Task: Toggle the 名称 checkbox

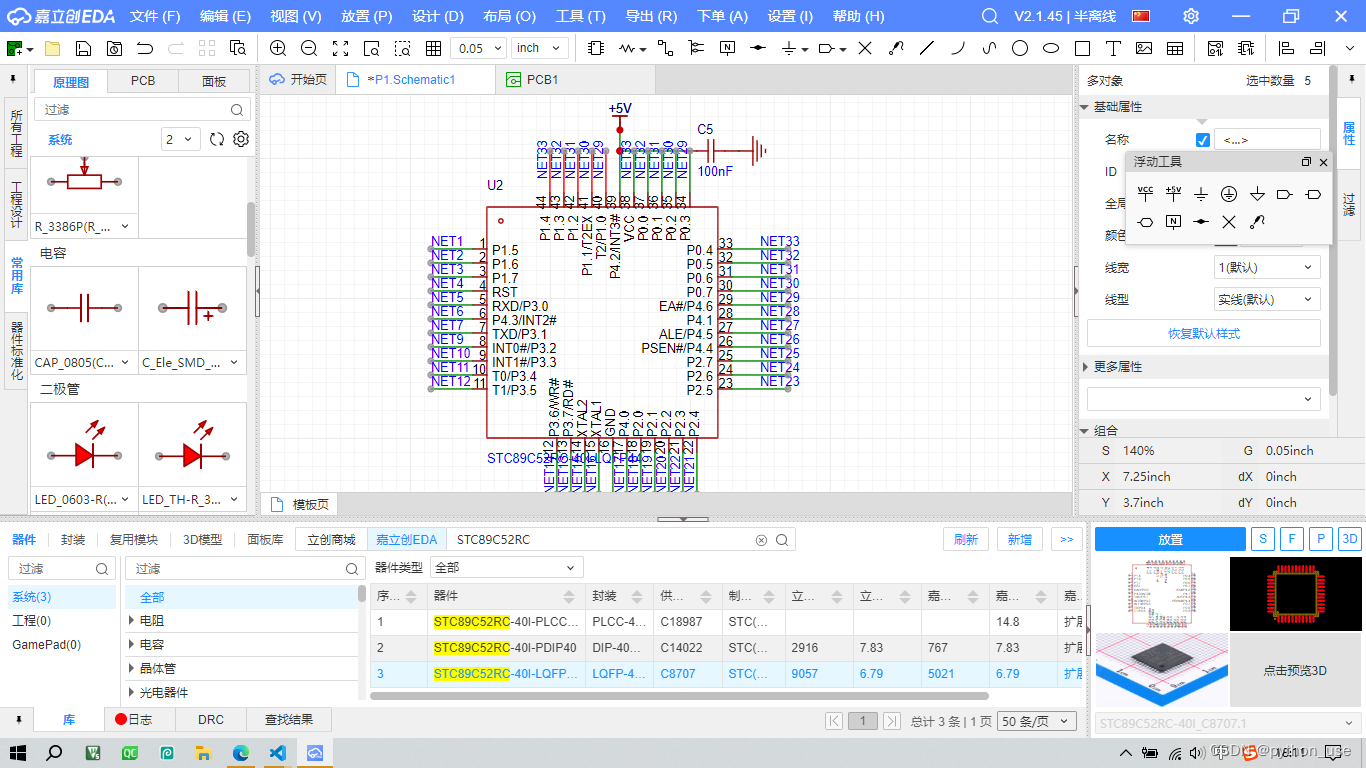Action: click(x=1203, y=140)
